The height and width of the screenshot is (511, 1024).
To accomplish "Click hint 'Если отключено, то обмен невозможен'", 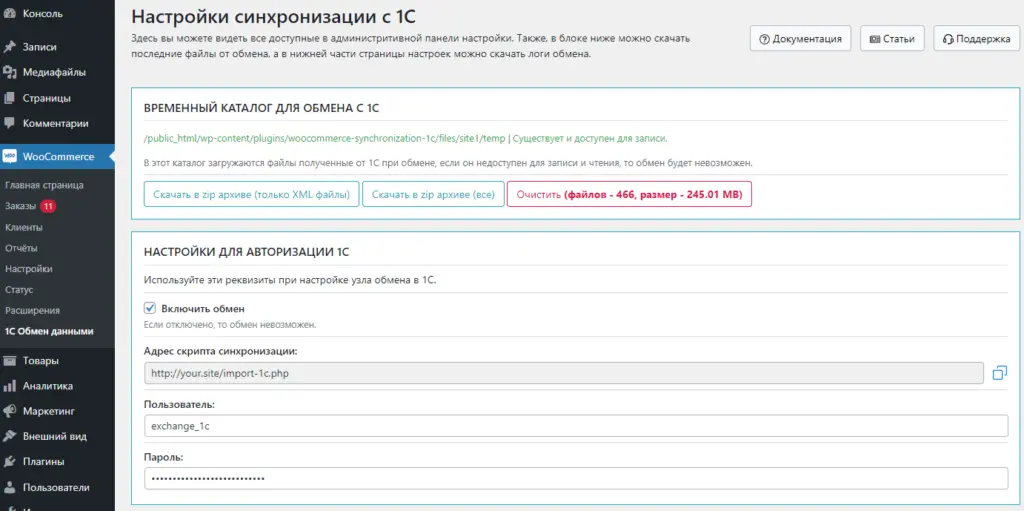I will (x=231, y=324).
